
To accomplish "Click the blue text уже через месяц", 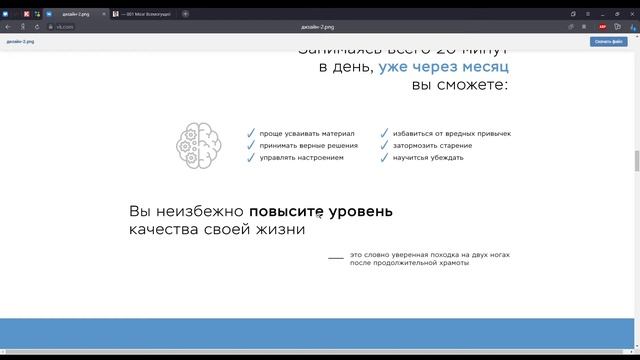I will (444, 67).
